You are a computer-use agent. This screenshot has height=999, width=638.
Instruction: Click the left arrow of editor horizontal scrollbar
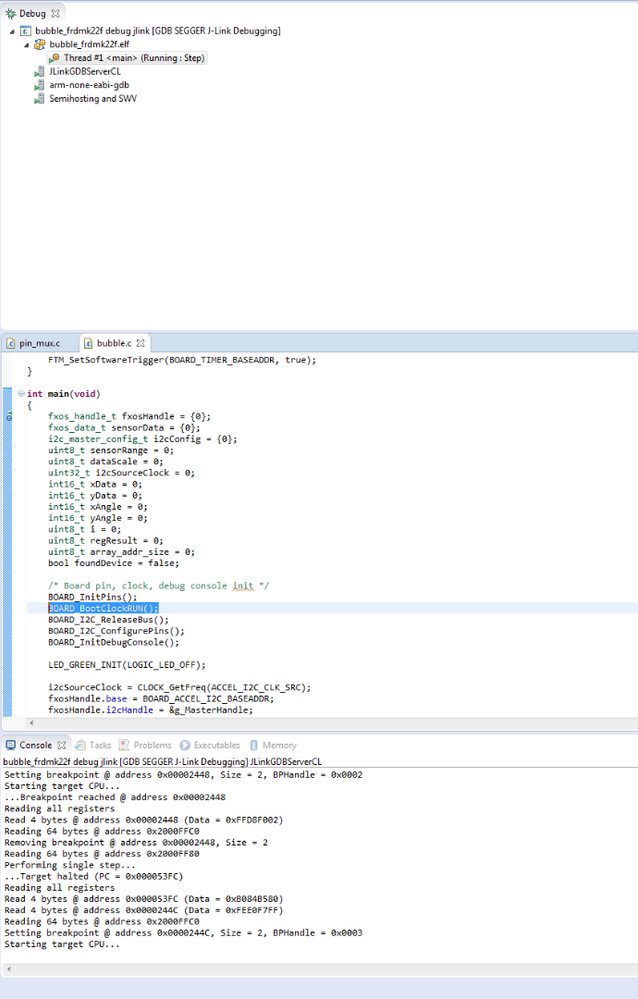tap(31, 723)
